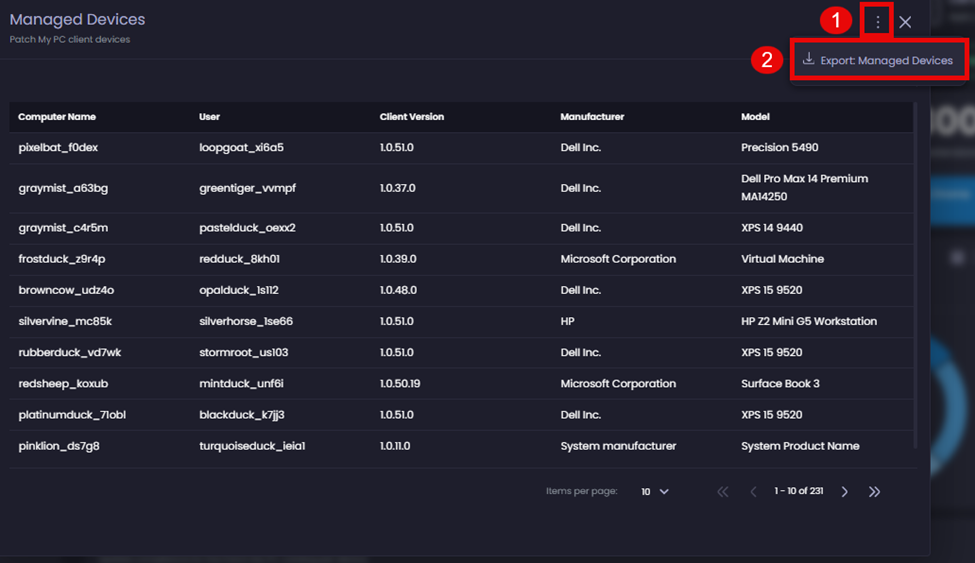975x563 pixels.
Task: Close the Managed Devices panel
Action: (x=905, y=22)
